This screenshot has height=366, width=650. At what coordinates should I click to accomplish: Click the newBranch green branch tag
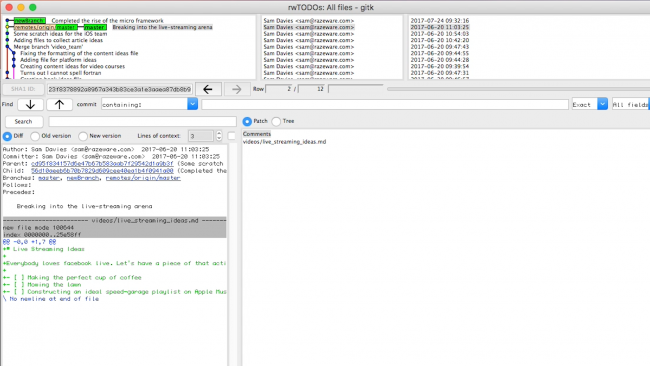[29, 21]
